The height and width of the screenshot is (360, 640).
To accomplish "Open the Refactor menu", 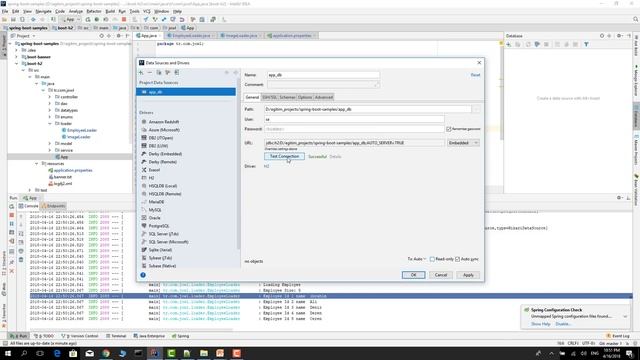I will 94,11.
